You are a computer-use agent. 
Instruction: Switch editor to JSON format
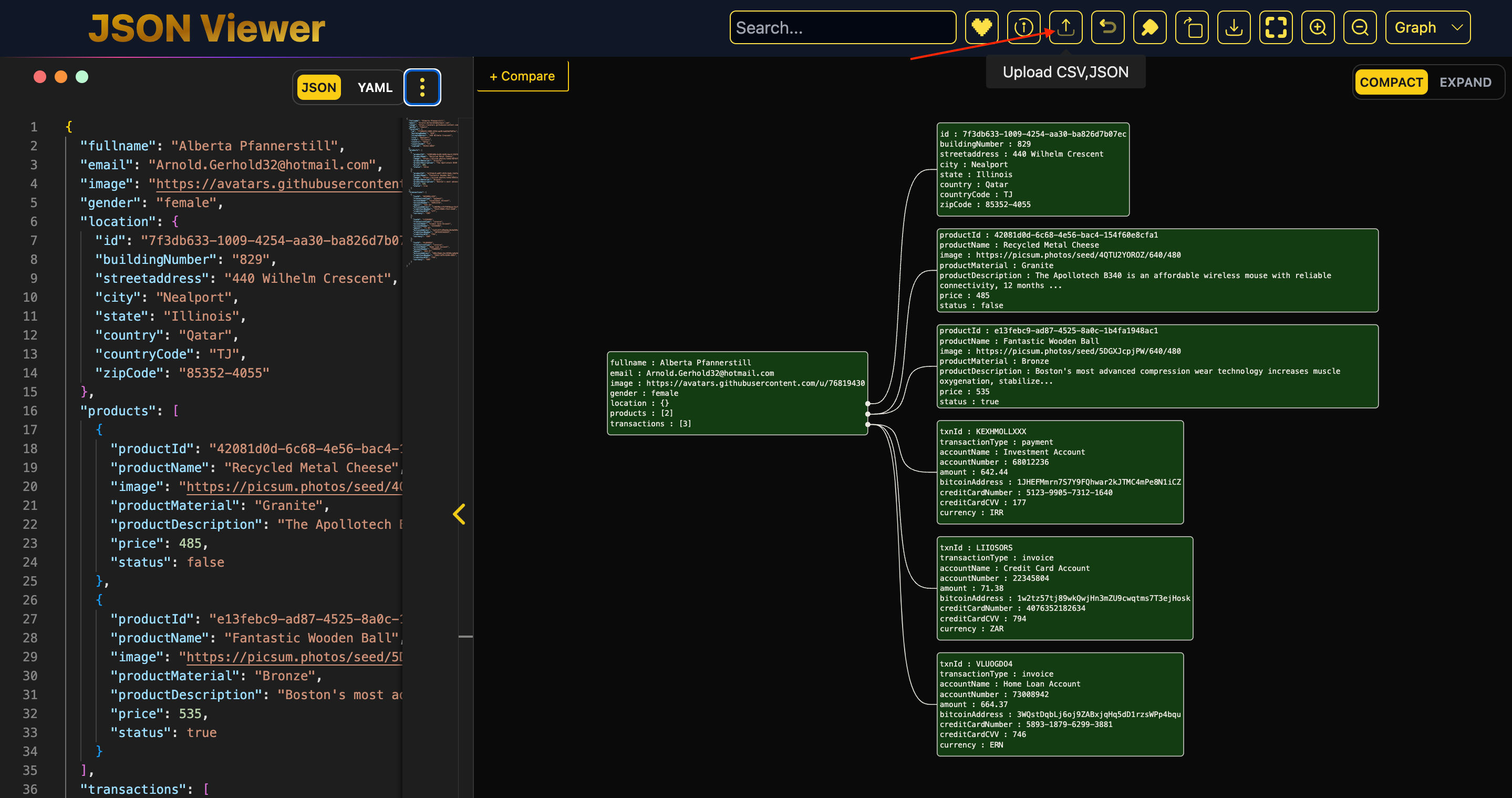click(x=319, y=87)
